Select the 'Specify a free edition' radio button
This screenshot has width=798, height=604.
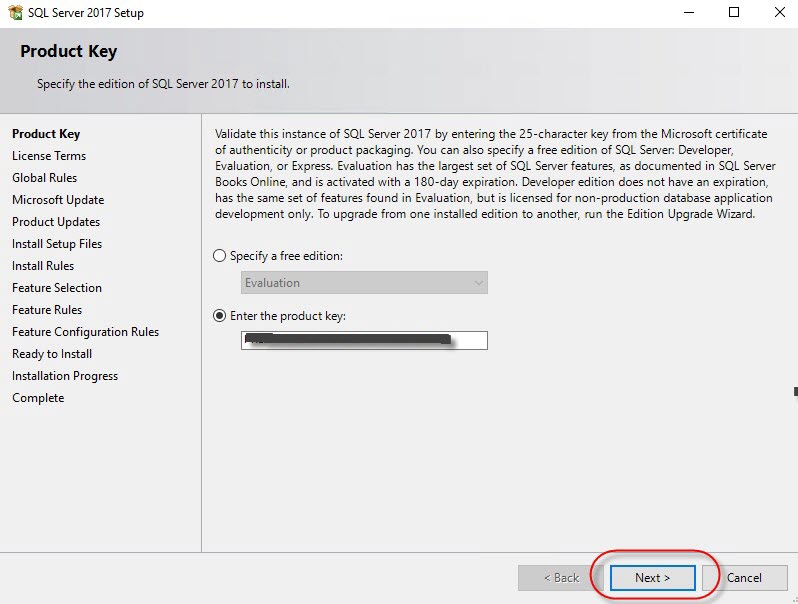[x=219, y=255]
